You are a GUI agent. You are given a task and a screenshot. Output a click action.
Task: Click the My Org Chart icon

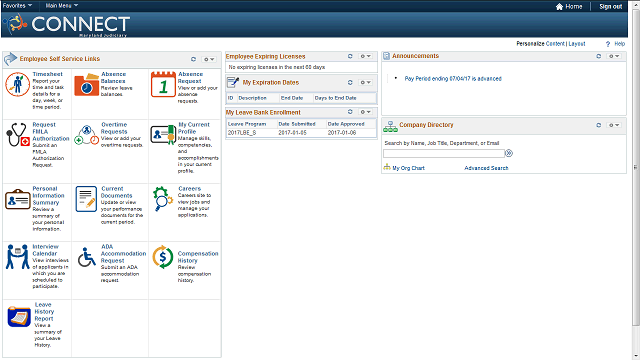coord(387,167)
